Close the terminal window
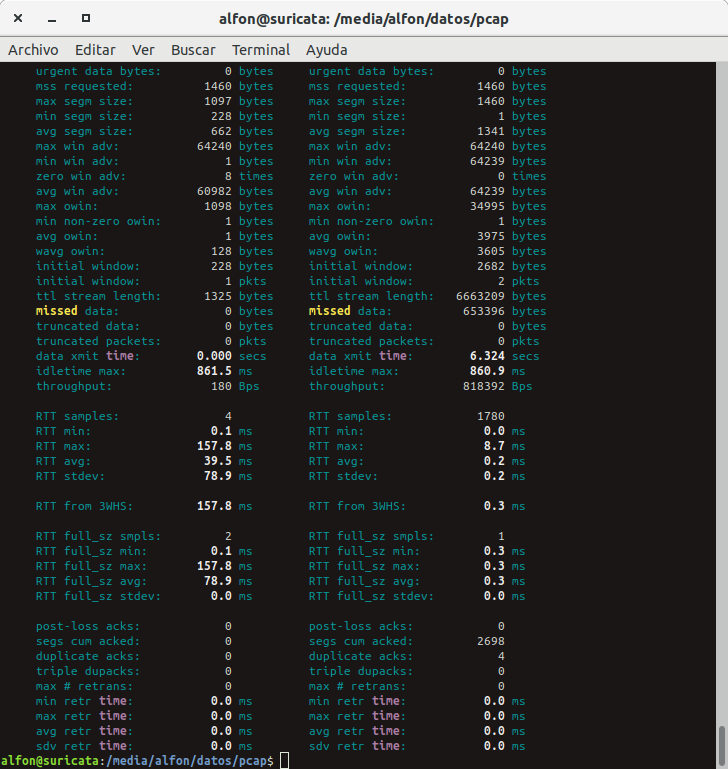Viewport: 728px width, 769px height. pos(18,18)
